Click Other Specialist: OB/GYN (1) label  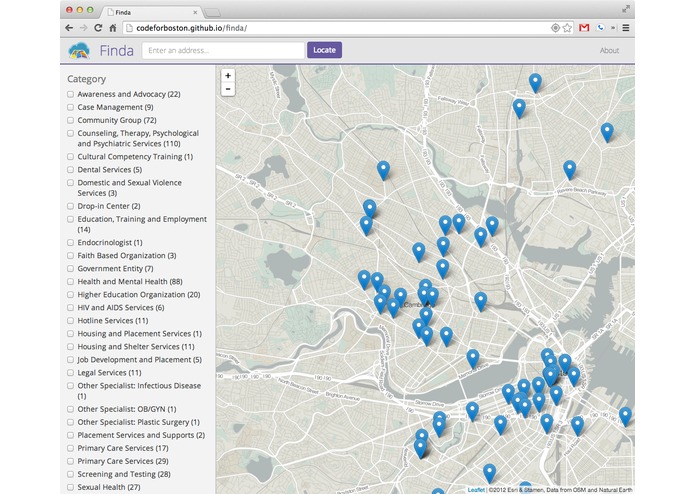click(x=127, y=409)
